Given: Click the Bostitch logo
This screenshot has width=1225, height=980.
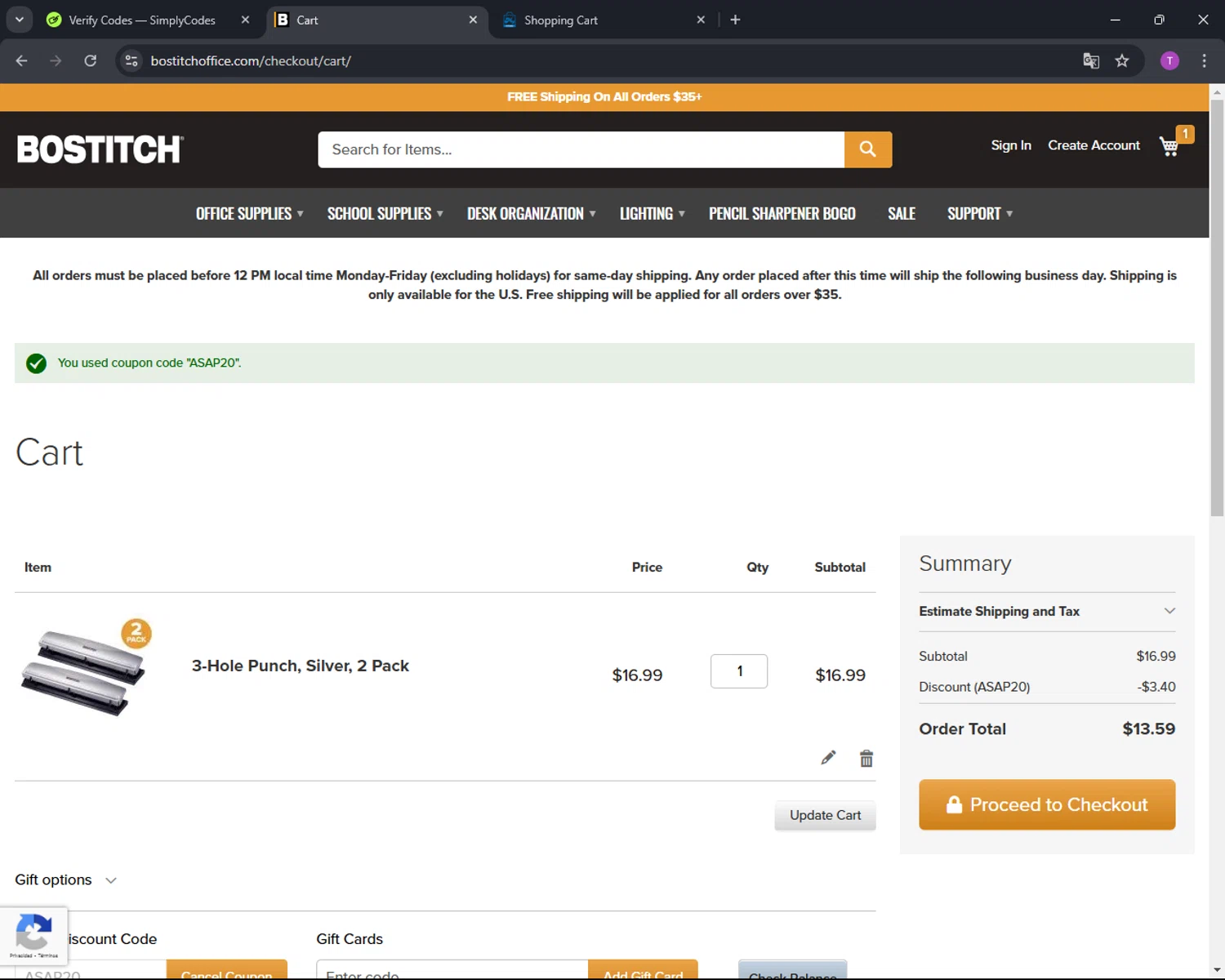Looking at the screenshot, I should [x=100, y=149].
